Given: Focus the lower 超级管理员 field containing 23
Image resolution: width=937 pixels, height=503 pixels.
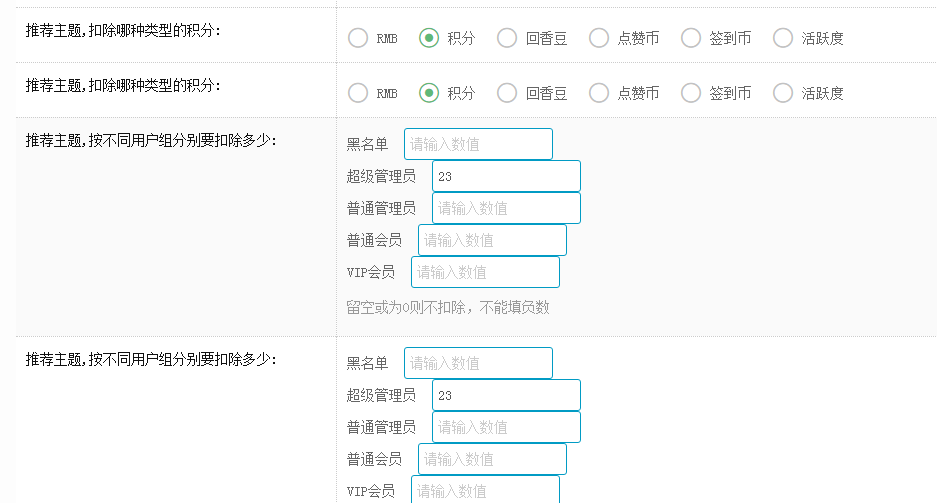Looking at the screenshot, I should [x=506, y=395].
